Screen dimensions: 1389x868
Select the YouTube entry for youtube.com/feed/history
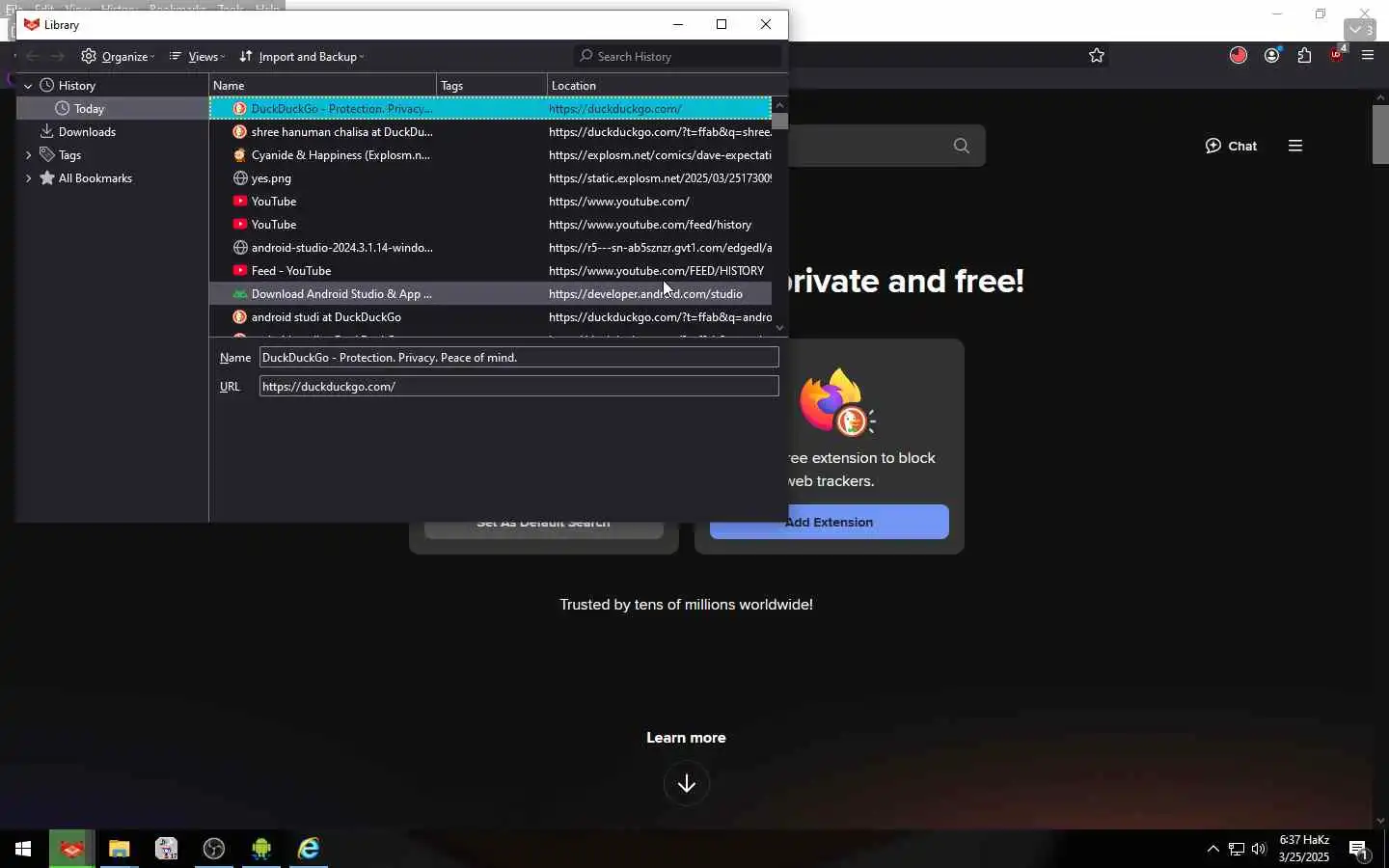point(490,225)
